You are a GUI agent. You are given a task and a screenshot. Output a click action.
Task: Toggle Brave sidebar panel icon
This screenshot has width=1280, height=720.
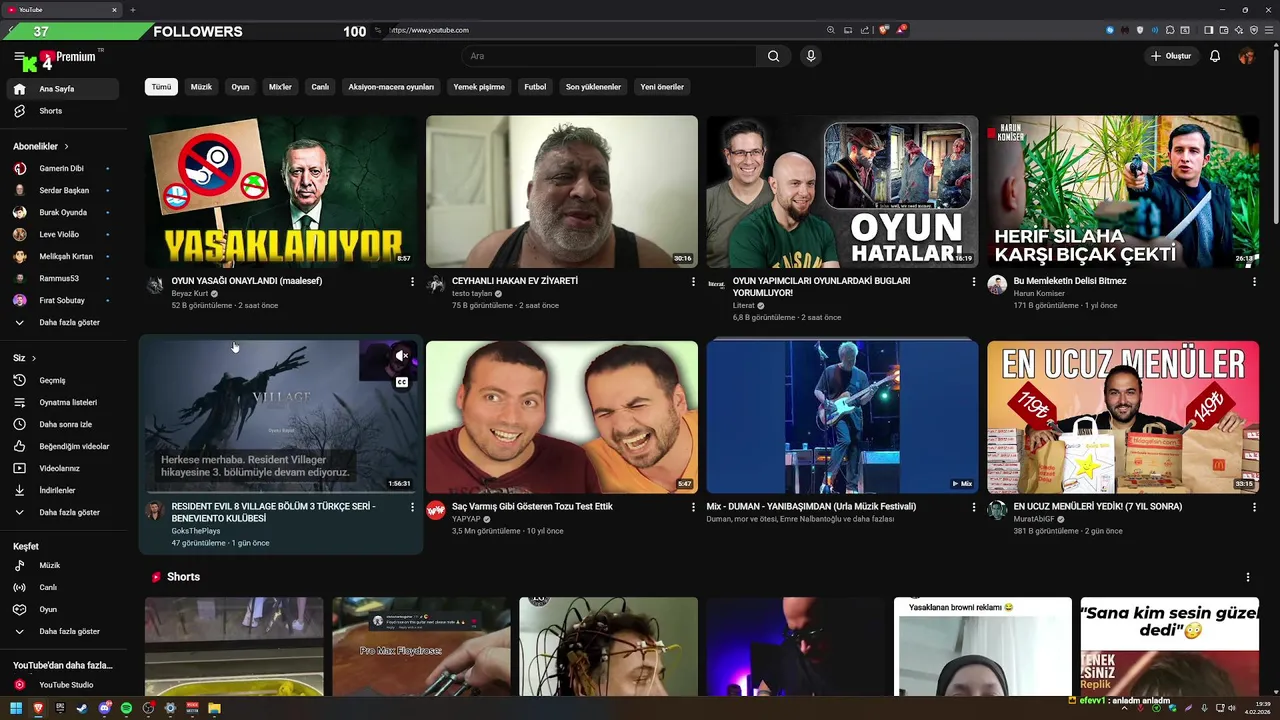(x=1208, y=30)
